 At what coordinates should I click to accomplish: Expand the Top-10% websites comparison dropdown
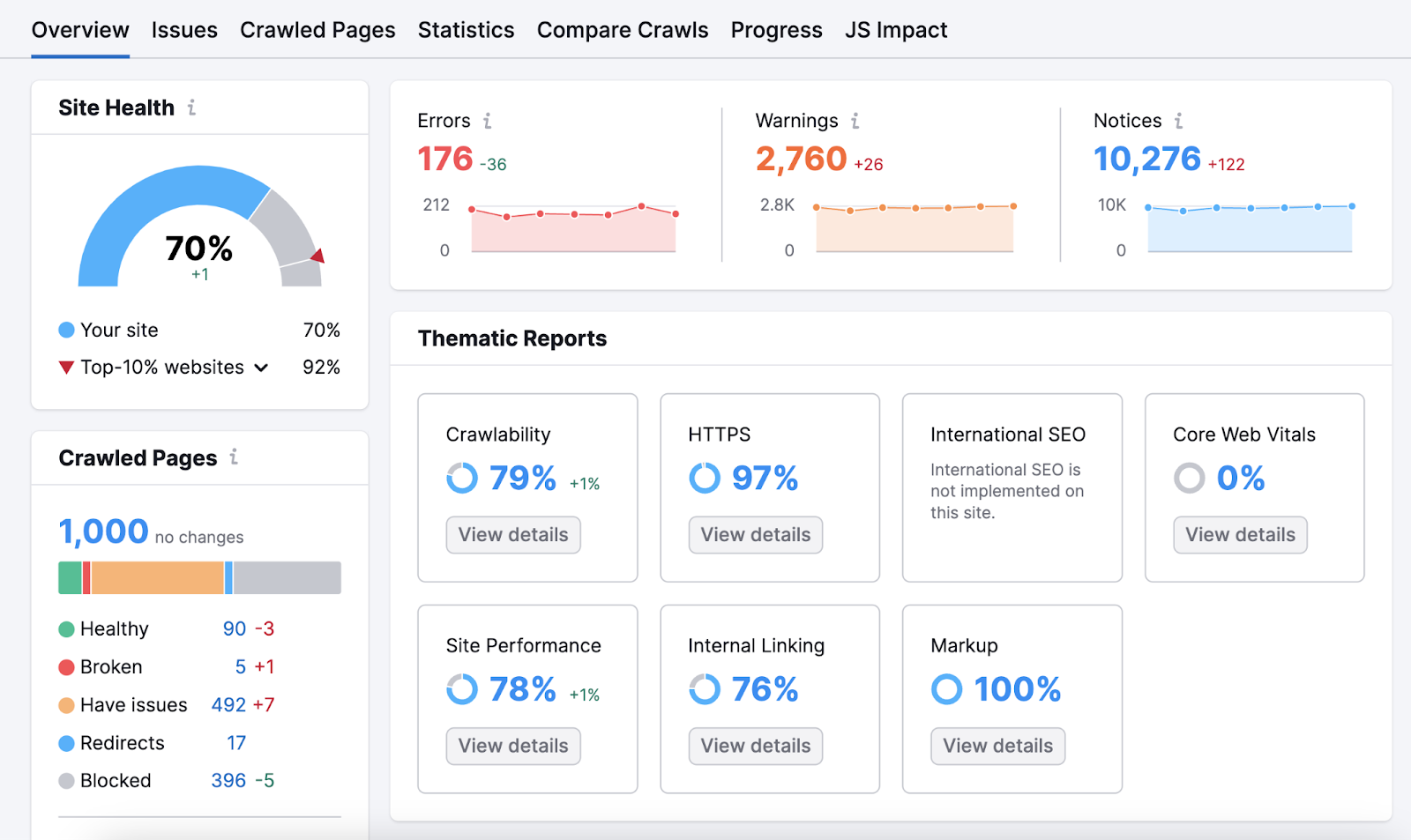(x=260, y=368)
